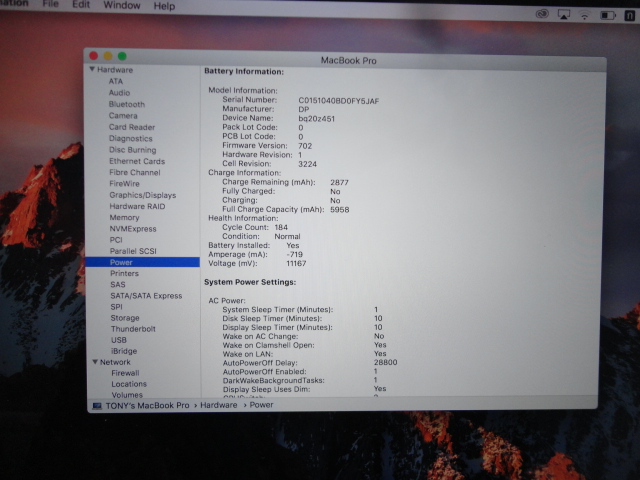This screenshot has height=480, width=640.
Task: Open the Edit menu
Action: point(81,4)
